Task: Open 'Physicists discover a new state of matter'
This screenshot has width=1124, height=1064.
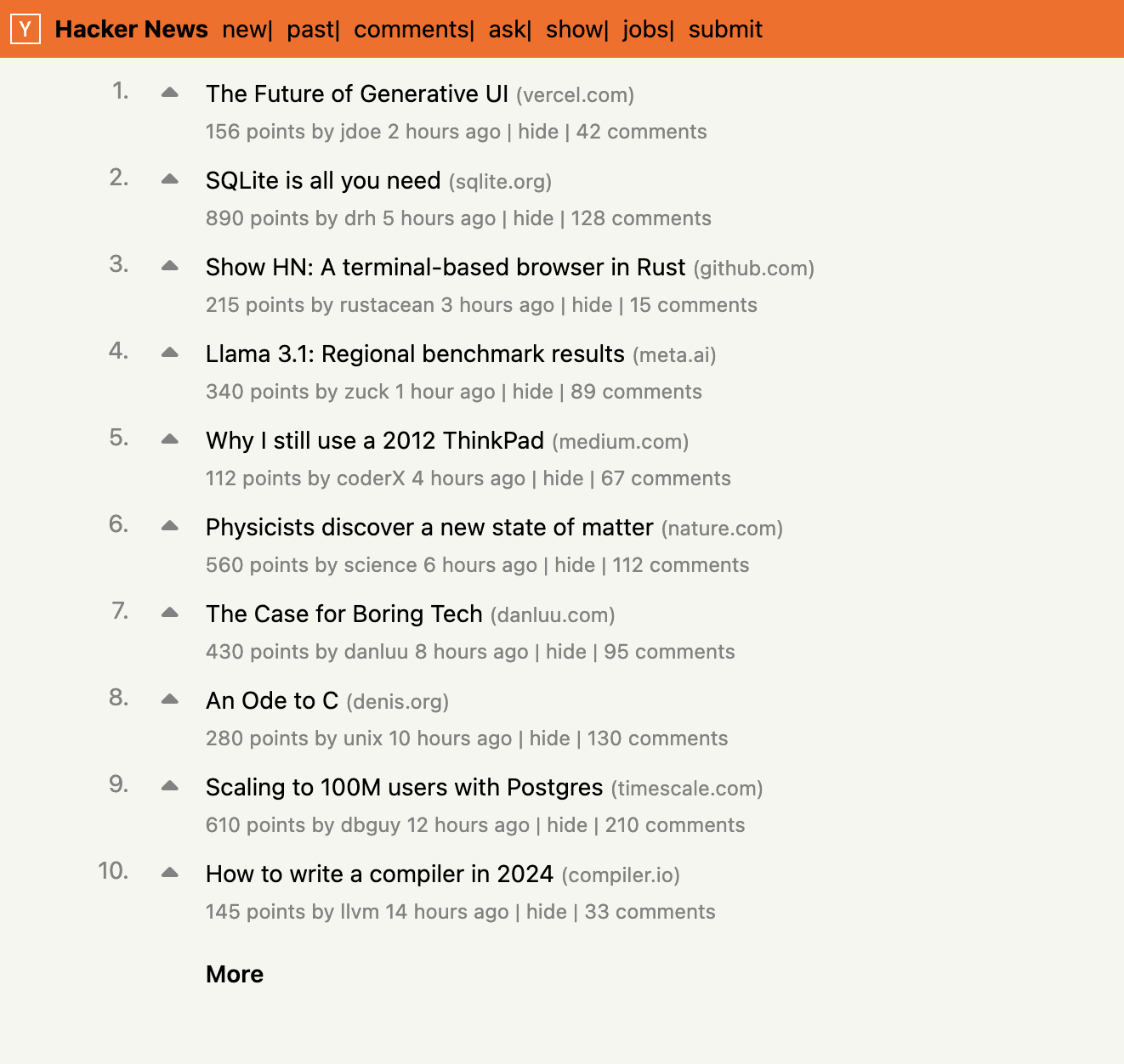Action: point(429,527)
